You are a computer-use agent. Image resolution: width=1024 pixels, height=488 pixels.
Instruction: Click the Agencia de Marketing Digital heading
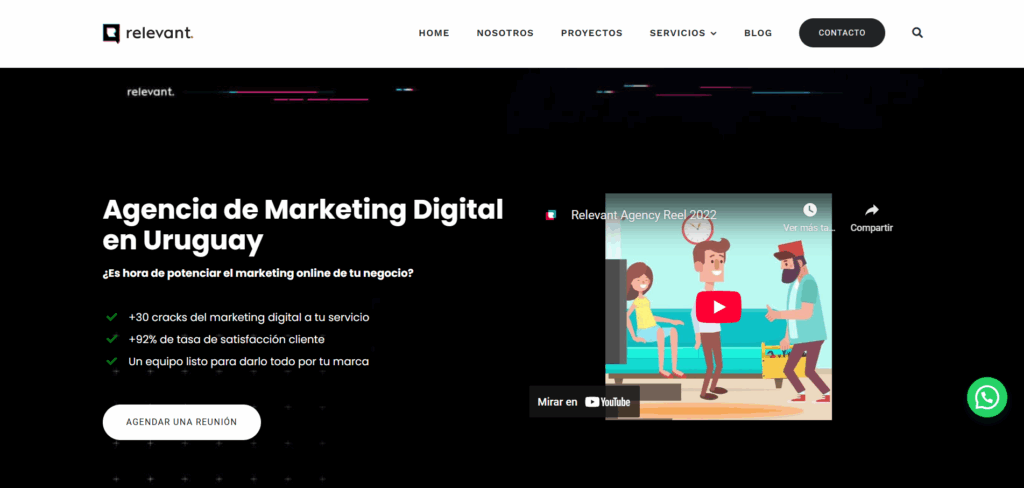(x=303, y=225)
